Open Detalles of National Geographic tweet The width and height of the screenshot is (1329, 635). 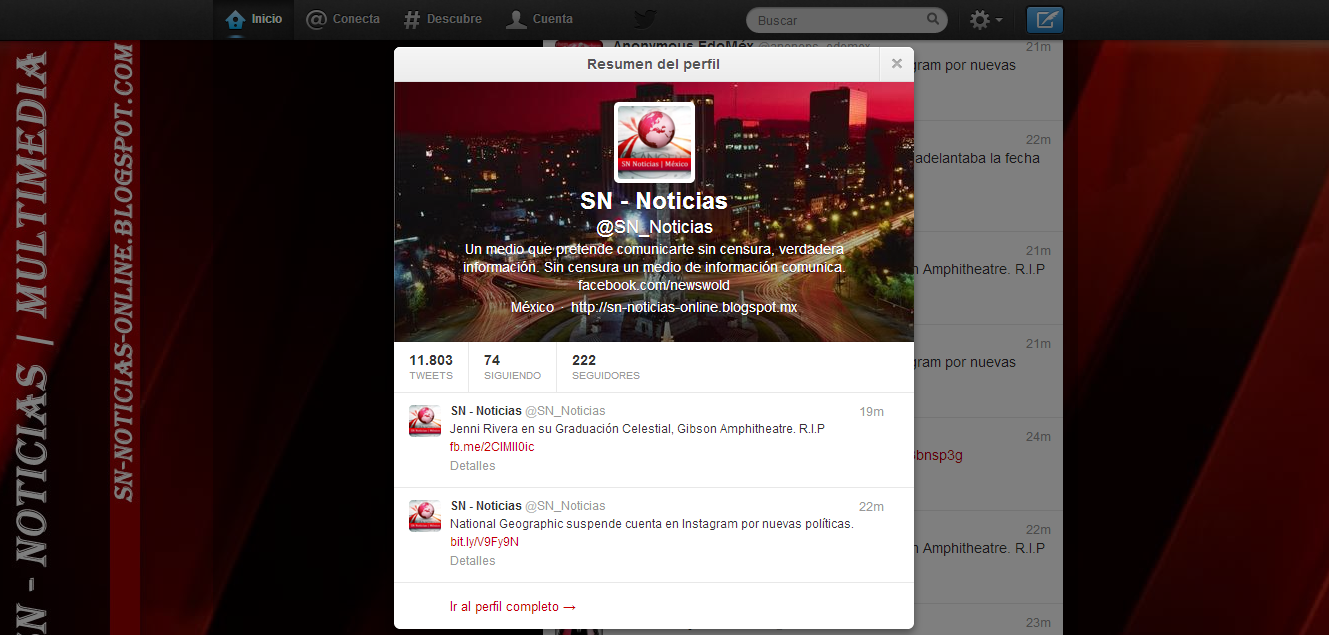point(473,561)
